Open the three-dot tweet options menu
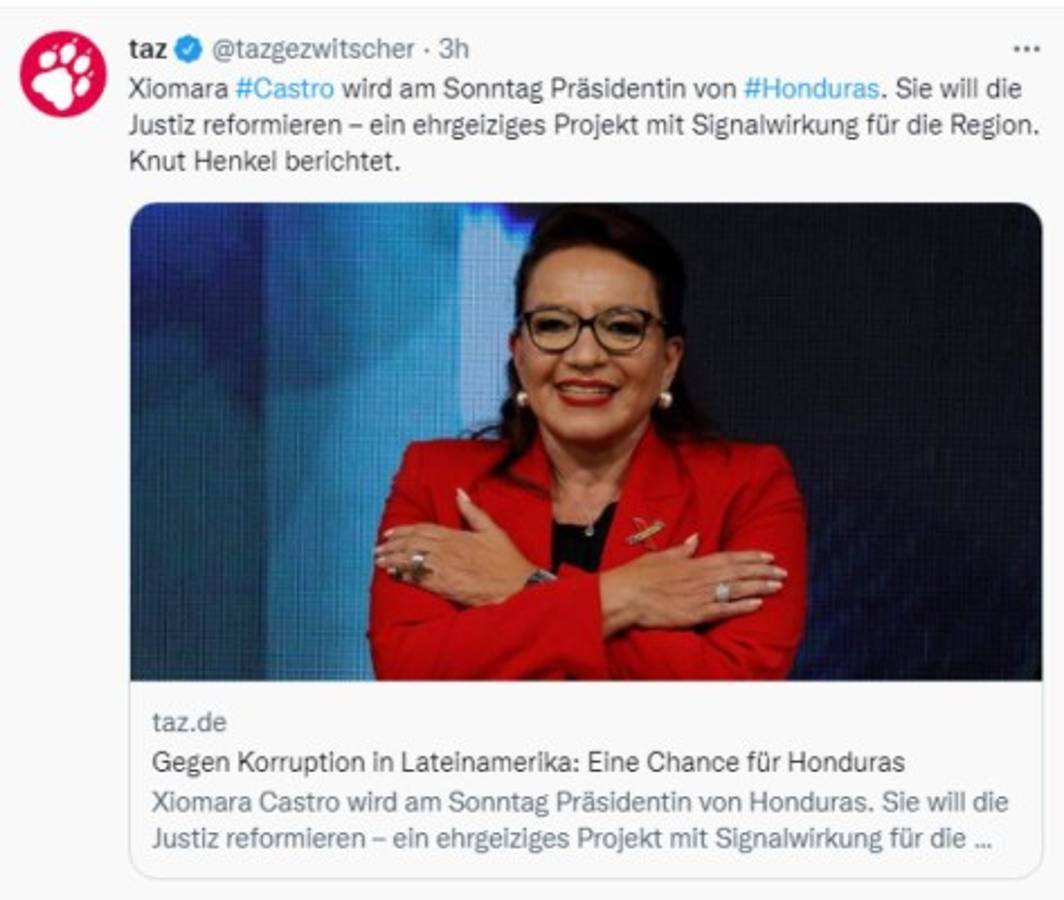The height and width of the screenshot is (900, 1064). click(1026, 49)
